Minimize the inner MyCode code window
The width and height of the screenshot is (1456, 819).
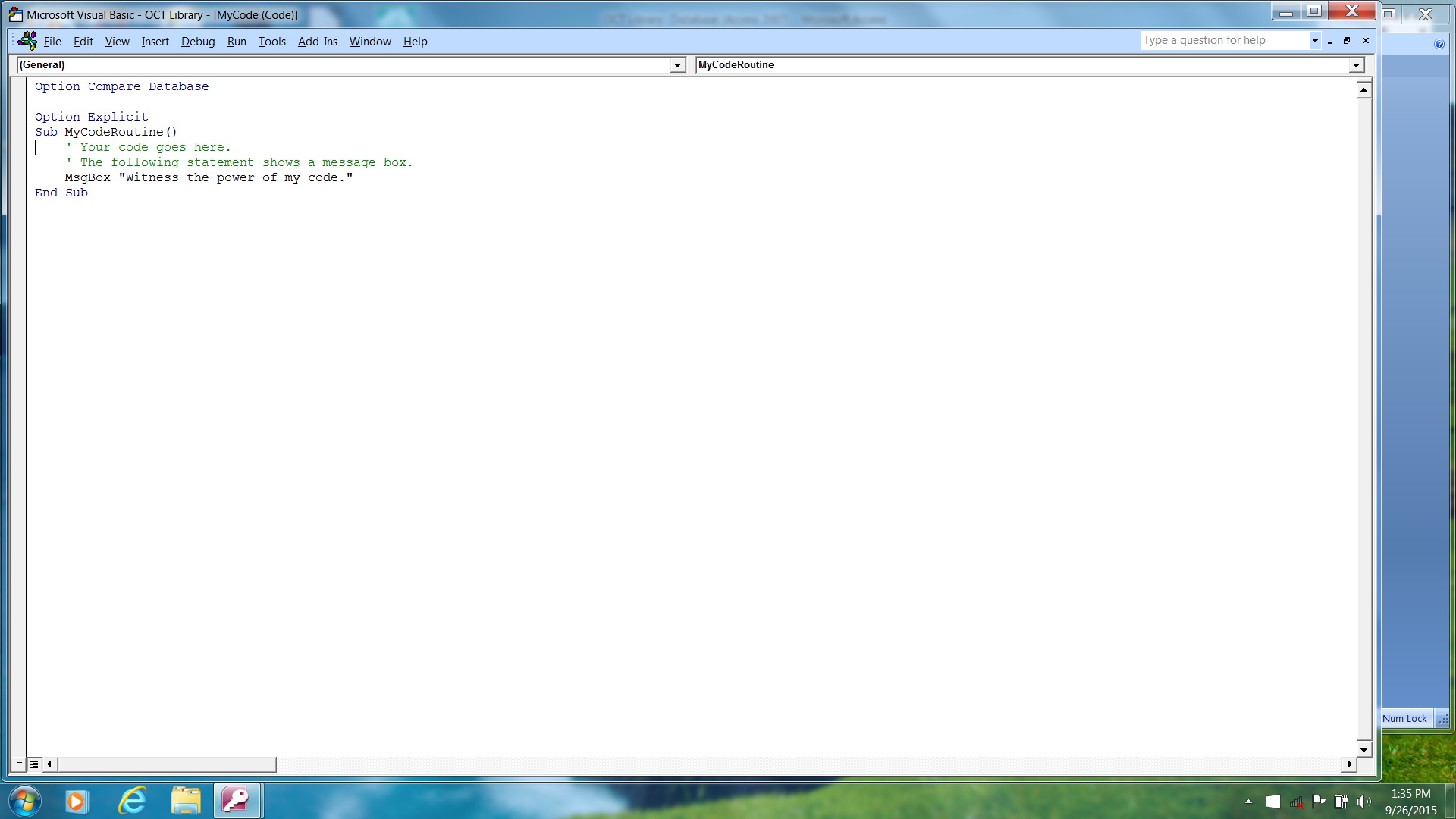tap(1330, 41)
